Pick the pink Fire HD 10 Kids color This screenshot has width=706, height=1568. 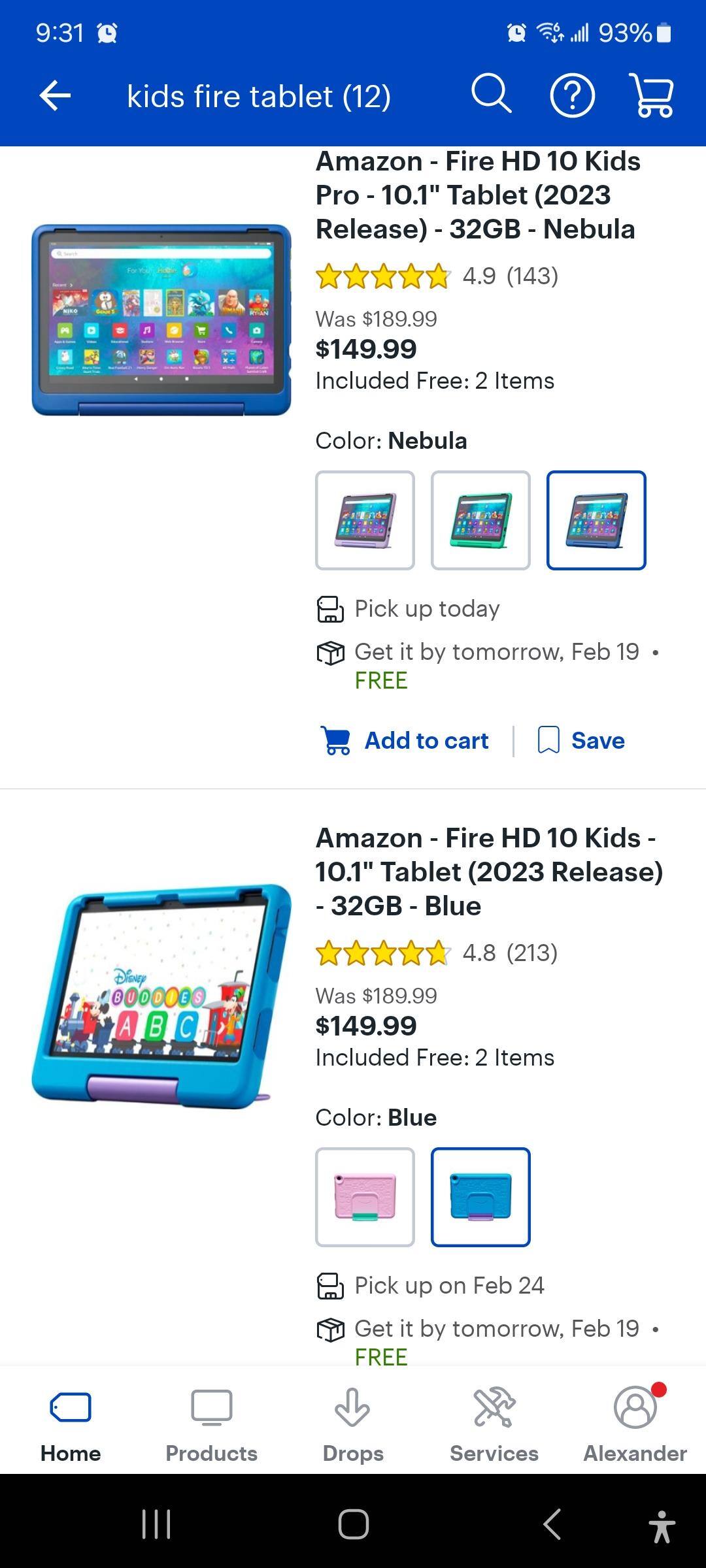coord(365,1197)
